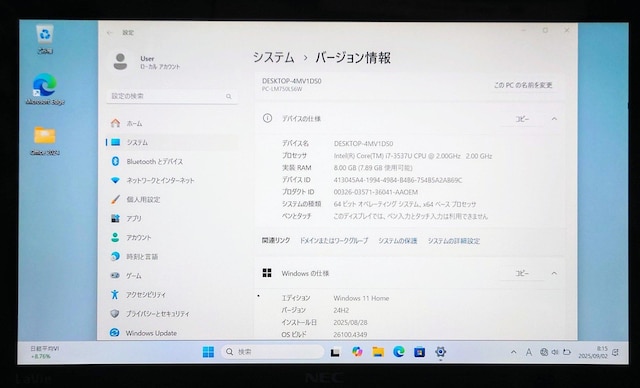The image size is (640, 388).
Task: Open the battery tray icon
Action: (567, 352)
